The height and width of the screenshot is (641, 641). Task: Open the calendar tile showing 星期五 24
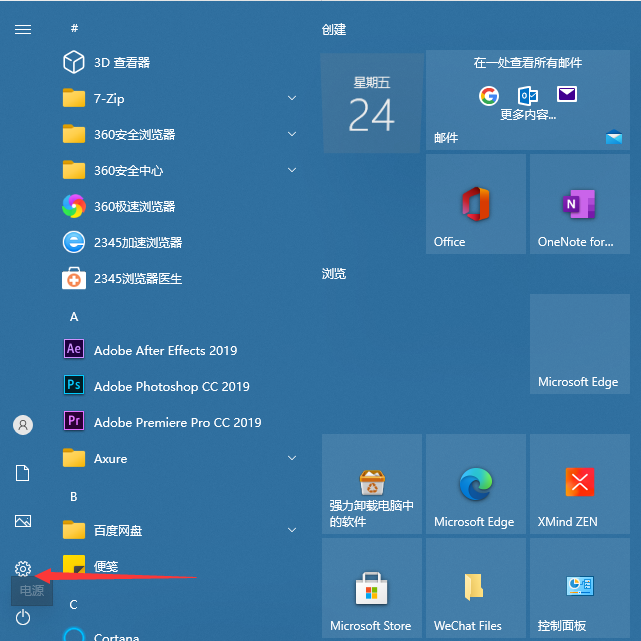372,104
